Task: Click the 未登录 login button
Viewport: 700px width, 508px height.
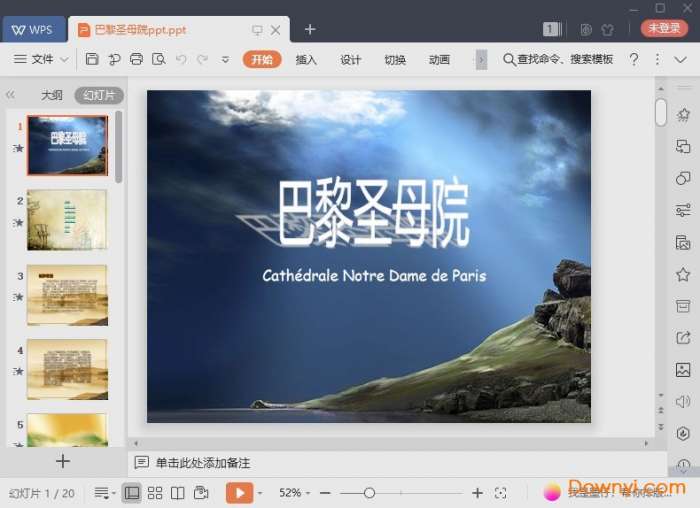Action: 664,29
